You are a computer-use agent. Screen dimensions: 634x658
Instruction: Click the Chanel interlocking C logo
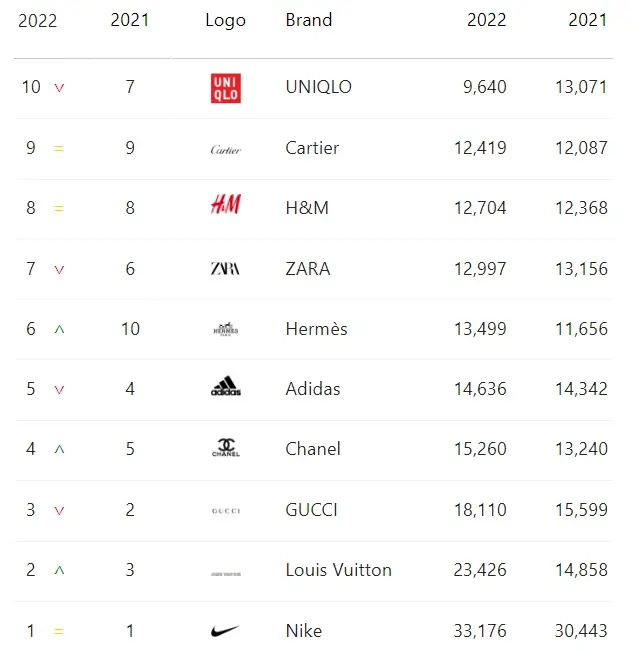226,447
